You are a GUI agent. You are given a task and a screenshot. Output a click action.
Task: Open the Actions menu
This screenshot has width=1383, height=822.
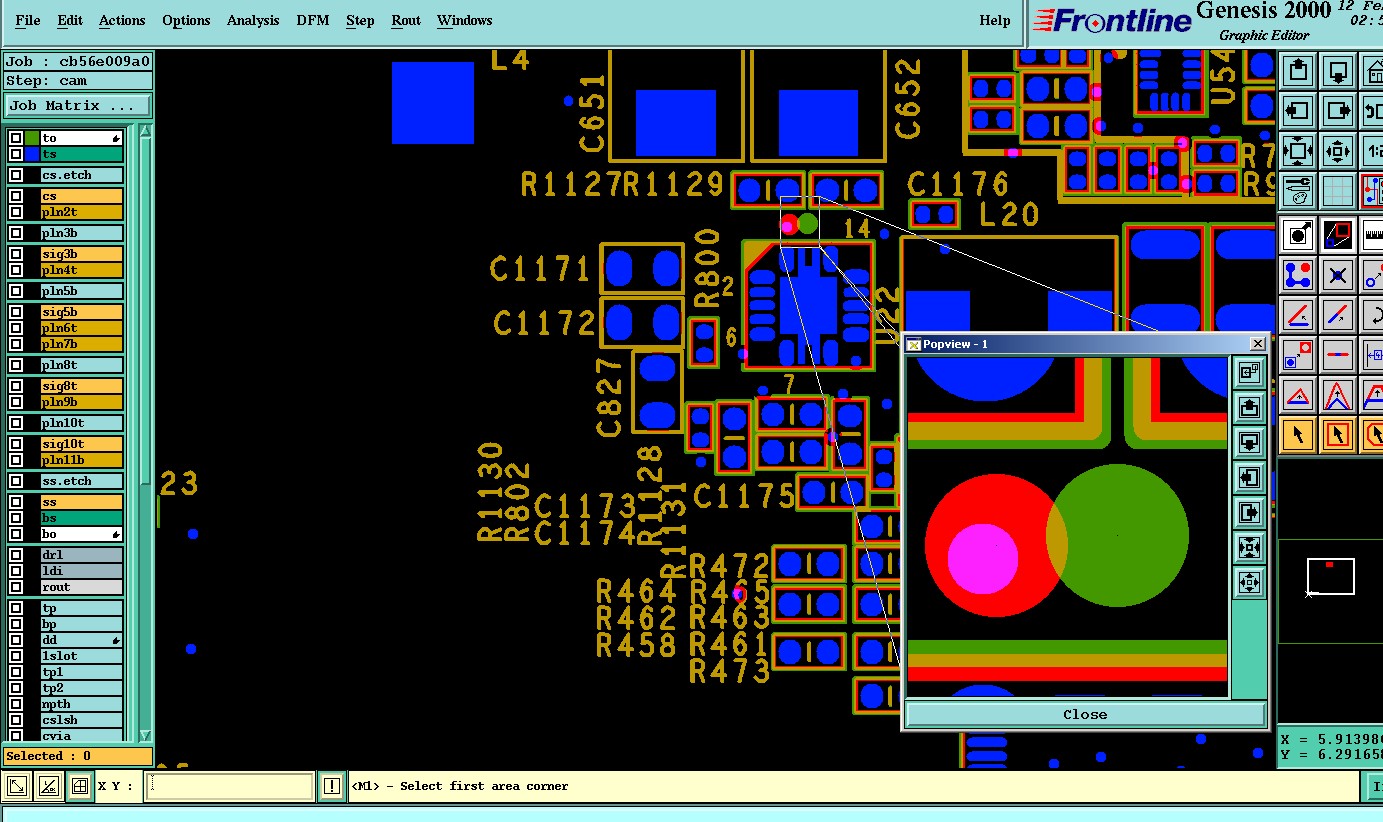[x=122, y=20]
